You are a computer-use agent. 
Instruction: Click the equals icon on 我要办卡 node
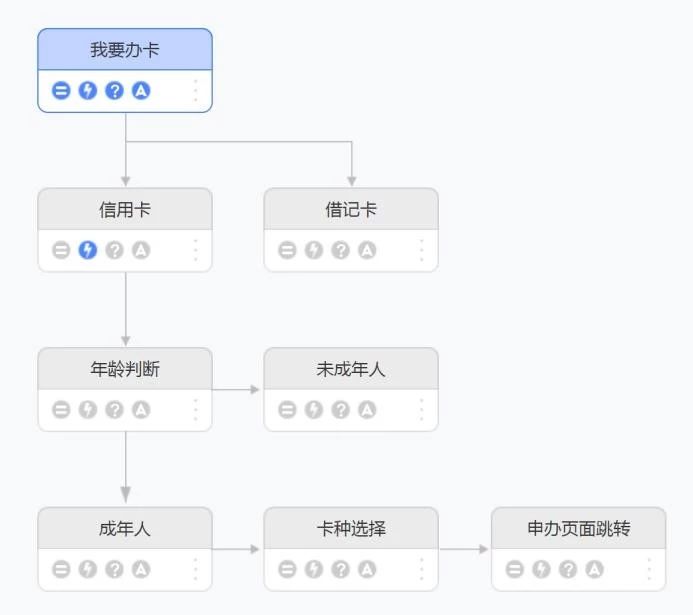point(61,91)
